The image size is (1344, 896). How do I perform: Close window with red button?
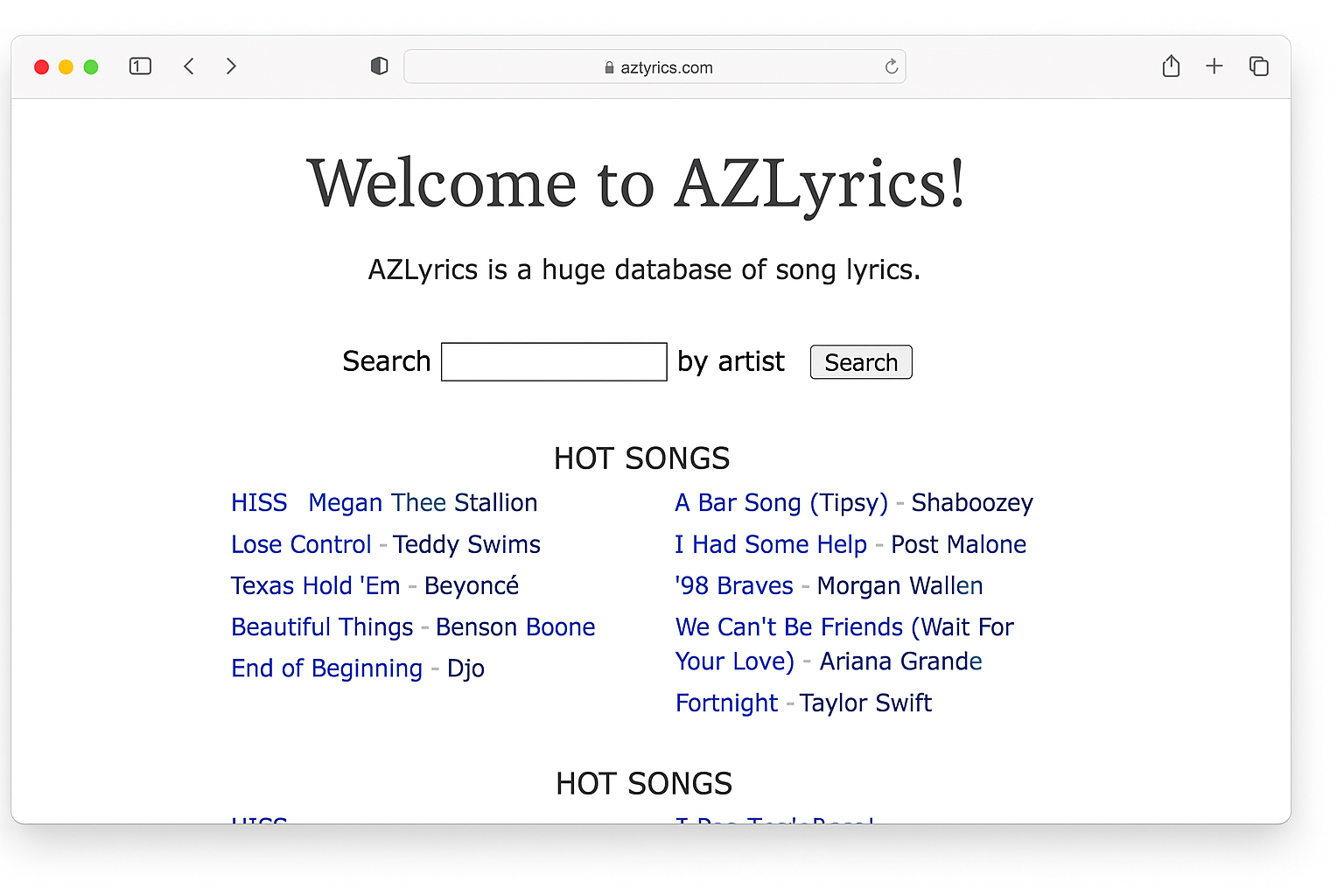pos(41,67)
